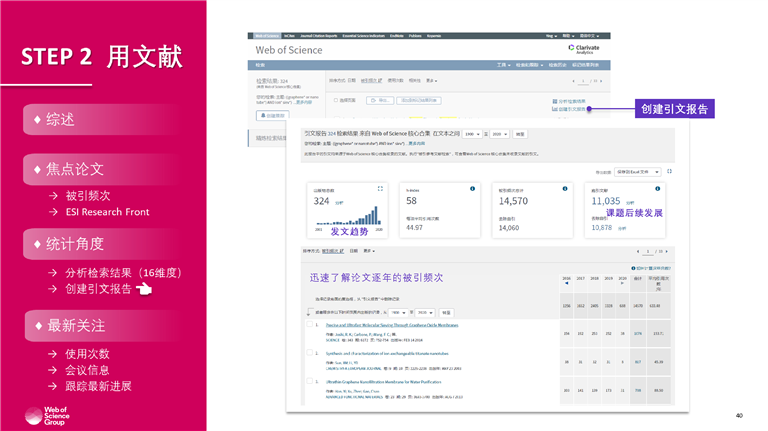Viewport: 768px width, 431px height.
Task: Click the add to marked list button
Action: pos(419,100)
